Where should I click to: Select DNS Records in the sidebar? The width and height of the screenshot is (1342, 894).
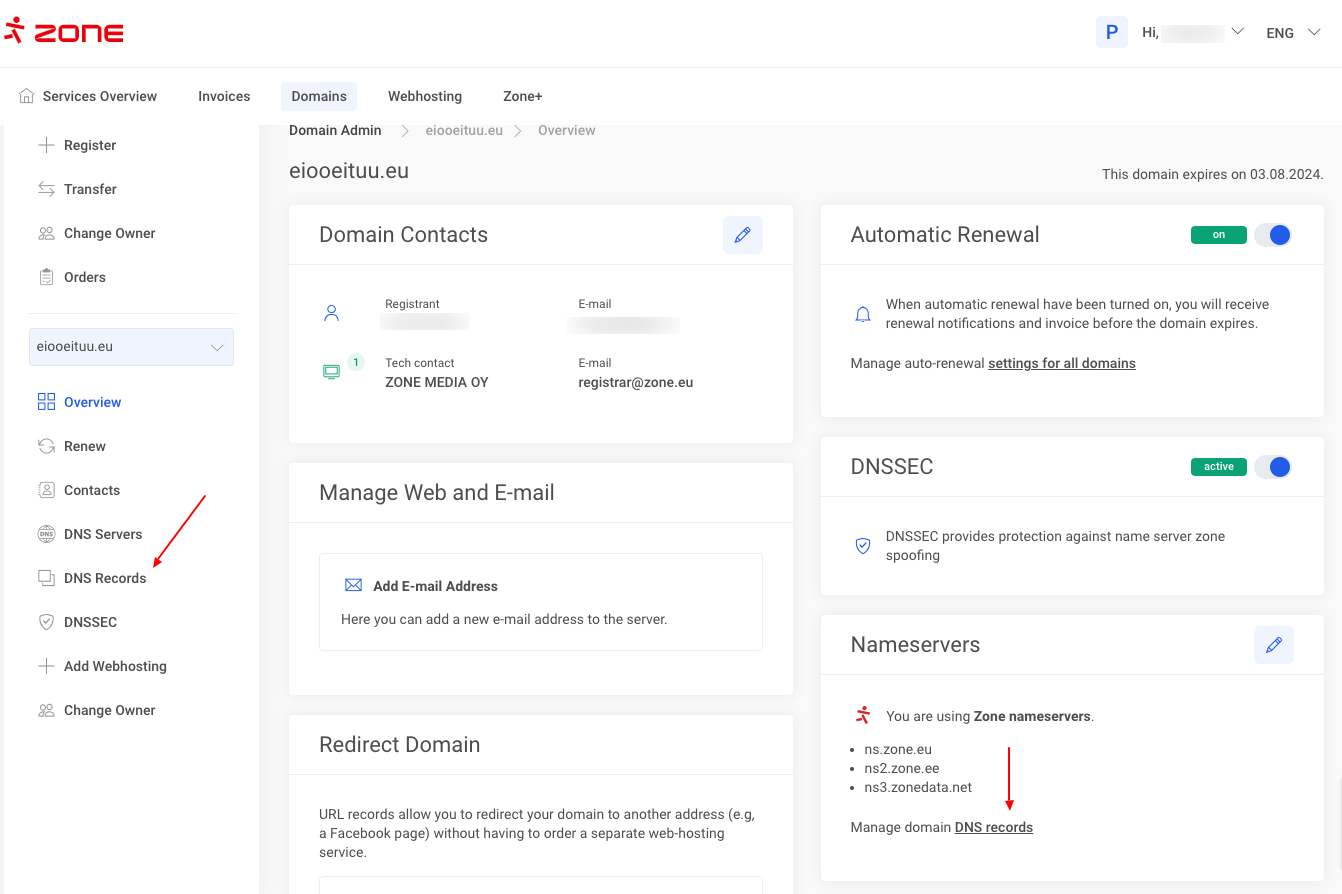[x=105, y=578]
